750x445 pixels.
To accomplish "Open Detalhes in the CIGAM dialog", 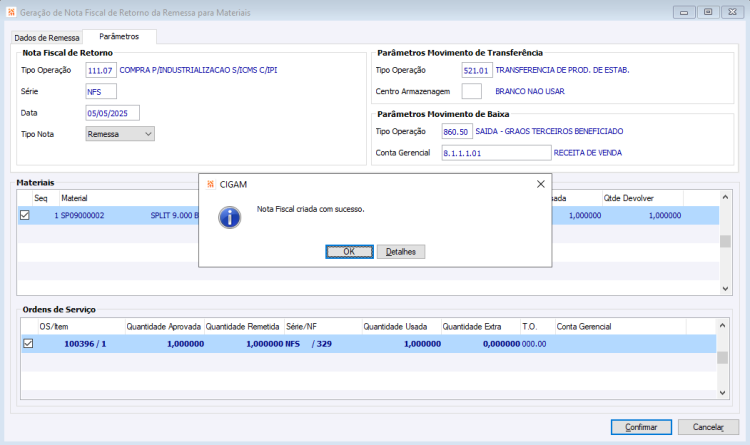I will click(x=401, y=252).
